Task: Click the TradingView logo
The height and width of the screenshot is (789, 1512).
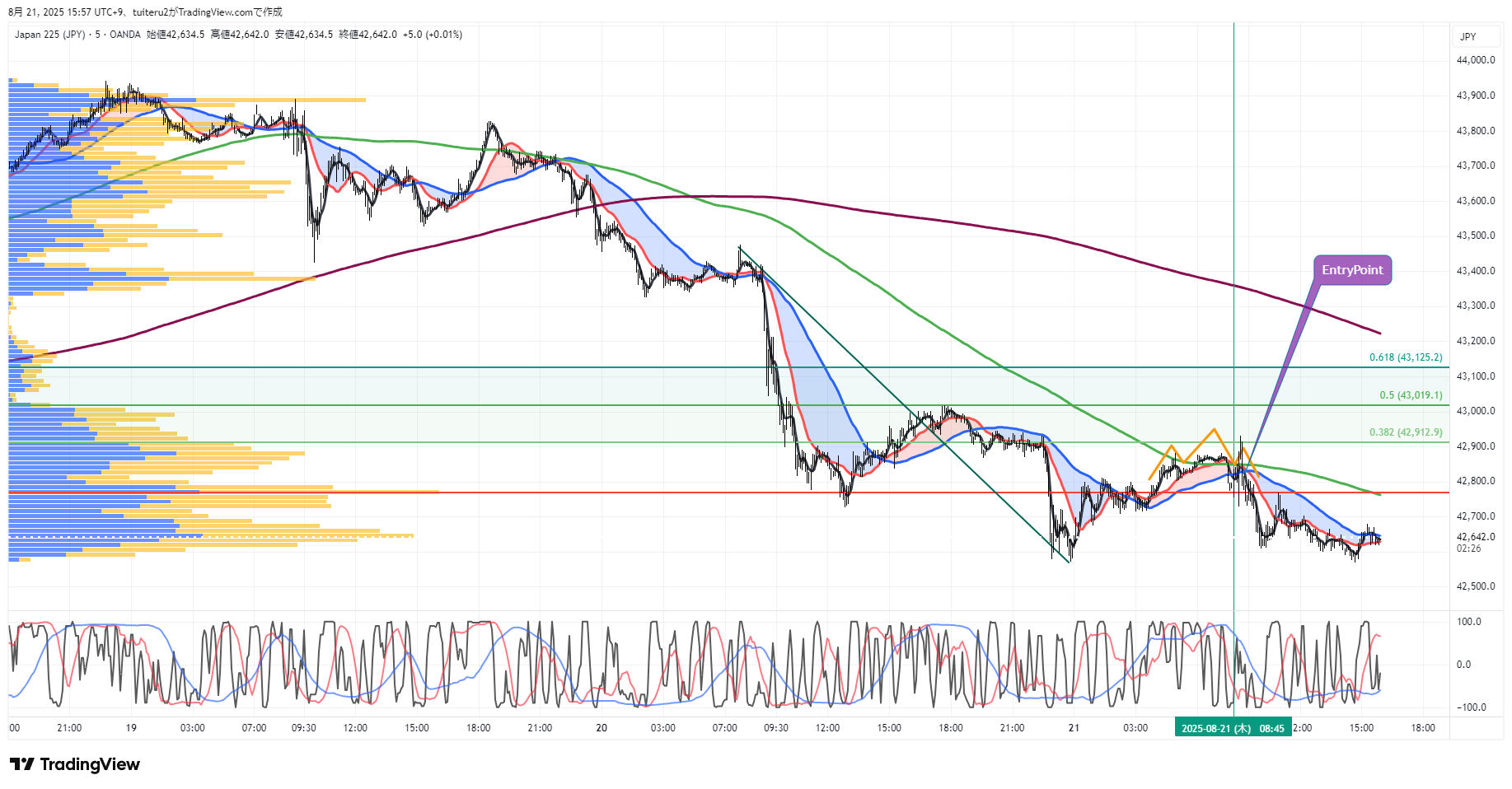Action: point(75,764)
